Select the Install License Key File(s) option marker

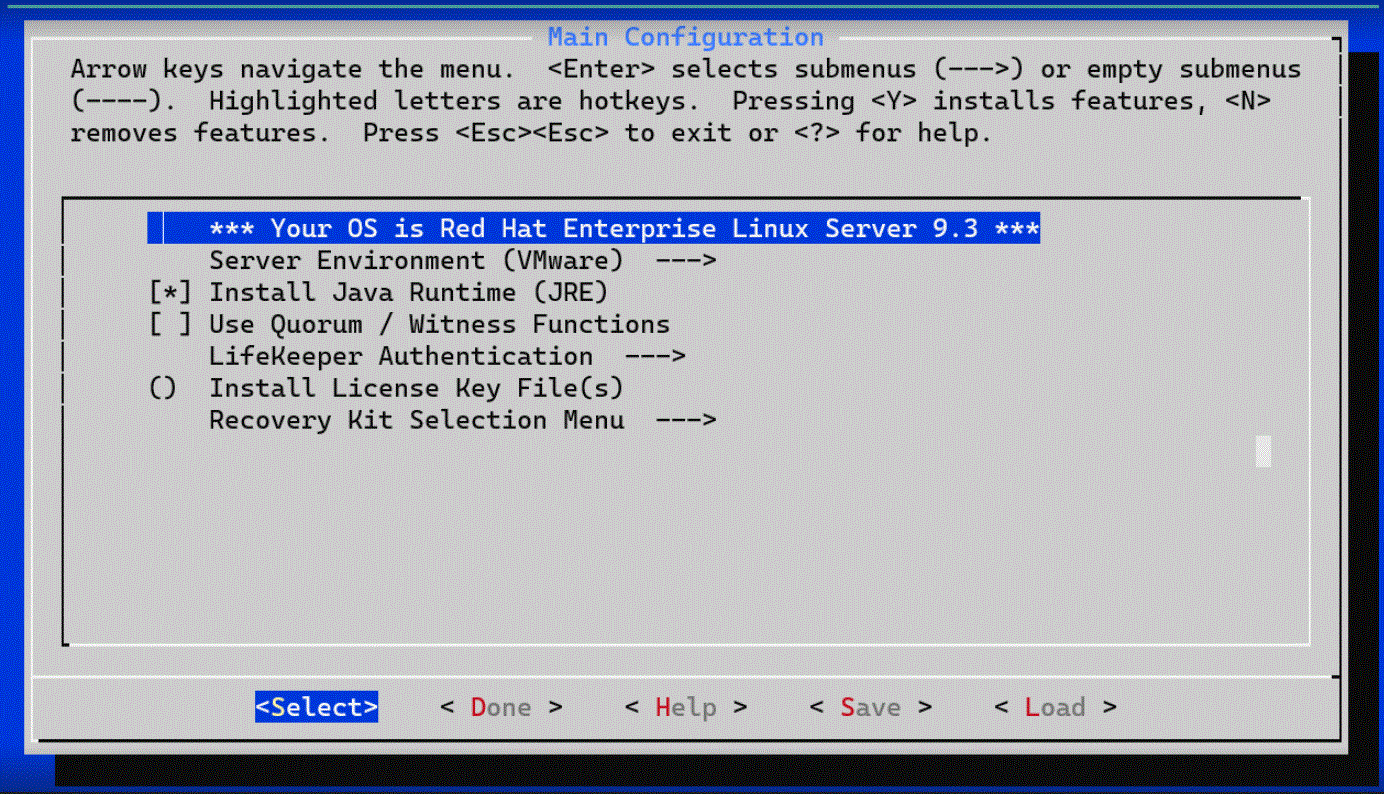(162, 389)
